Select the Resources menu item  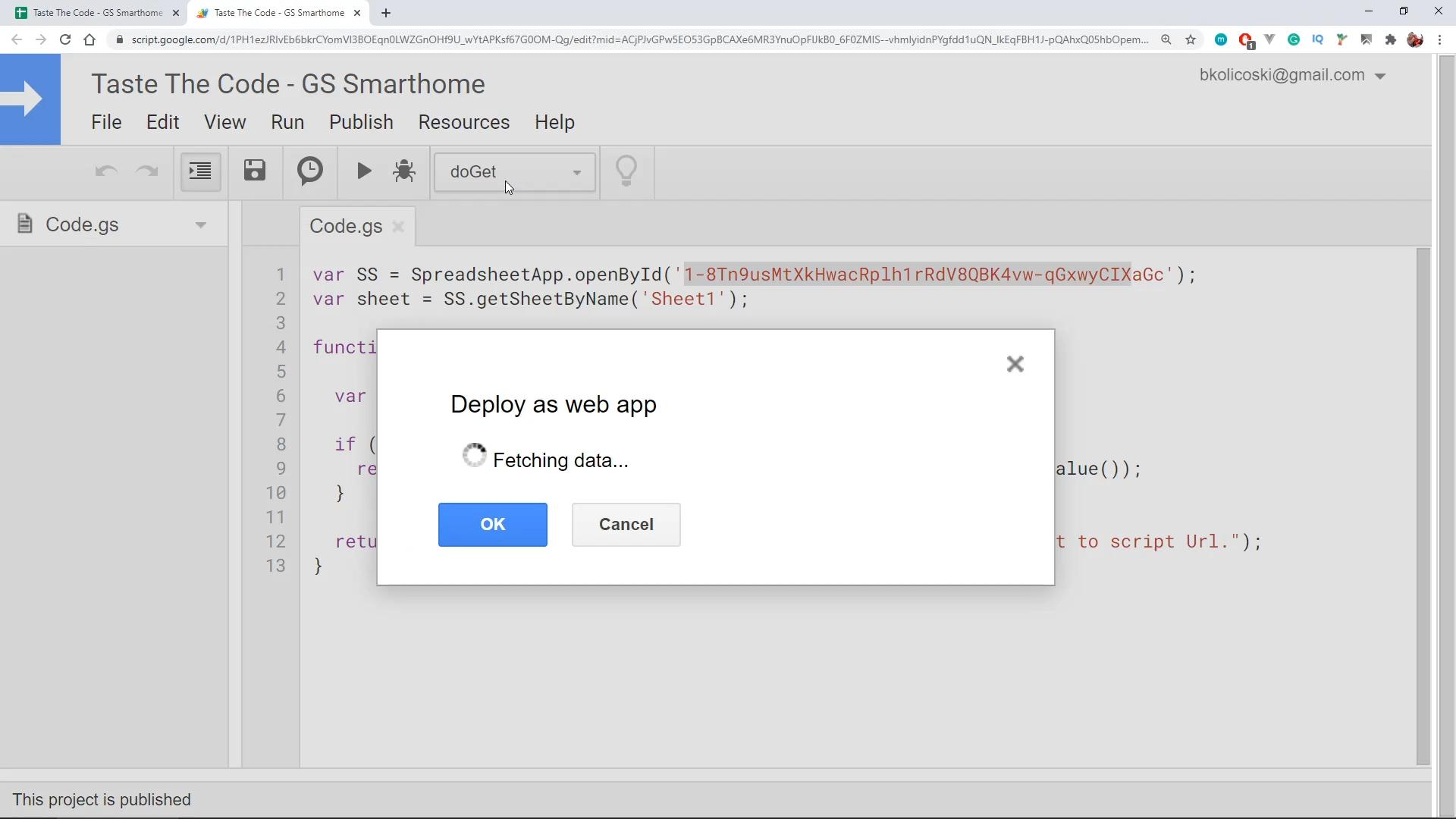click(x=464, y=122)
